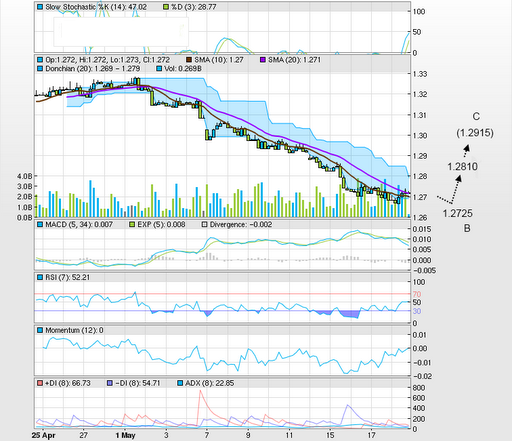The height and width of the screenshot is (441, 512).
Task: Click the Donchian (20) legend swatch
Action: 40,69
